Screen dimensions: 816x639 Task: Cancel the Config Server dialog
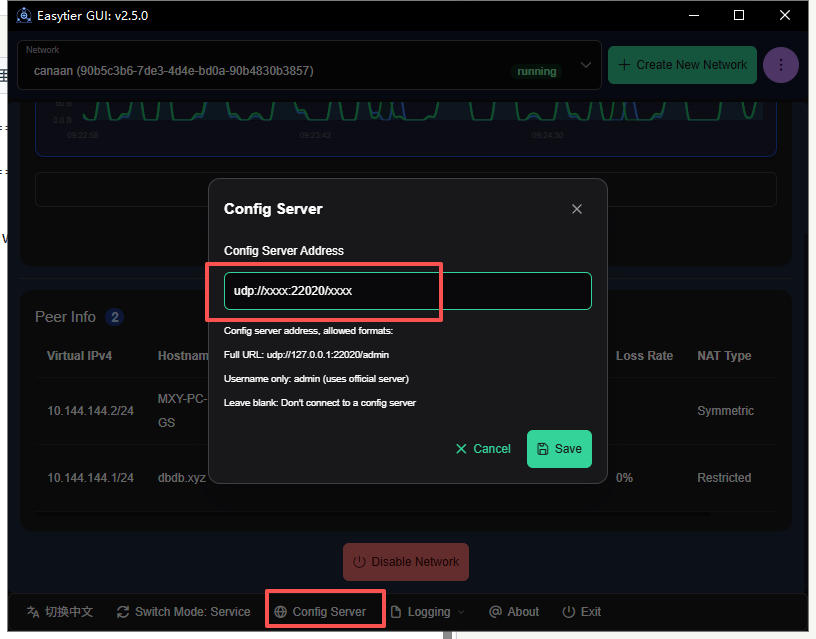coord(483,449)
